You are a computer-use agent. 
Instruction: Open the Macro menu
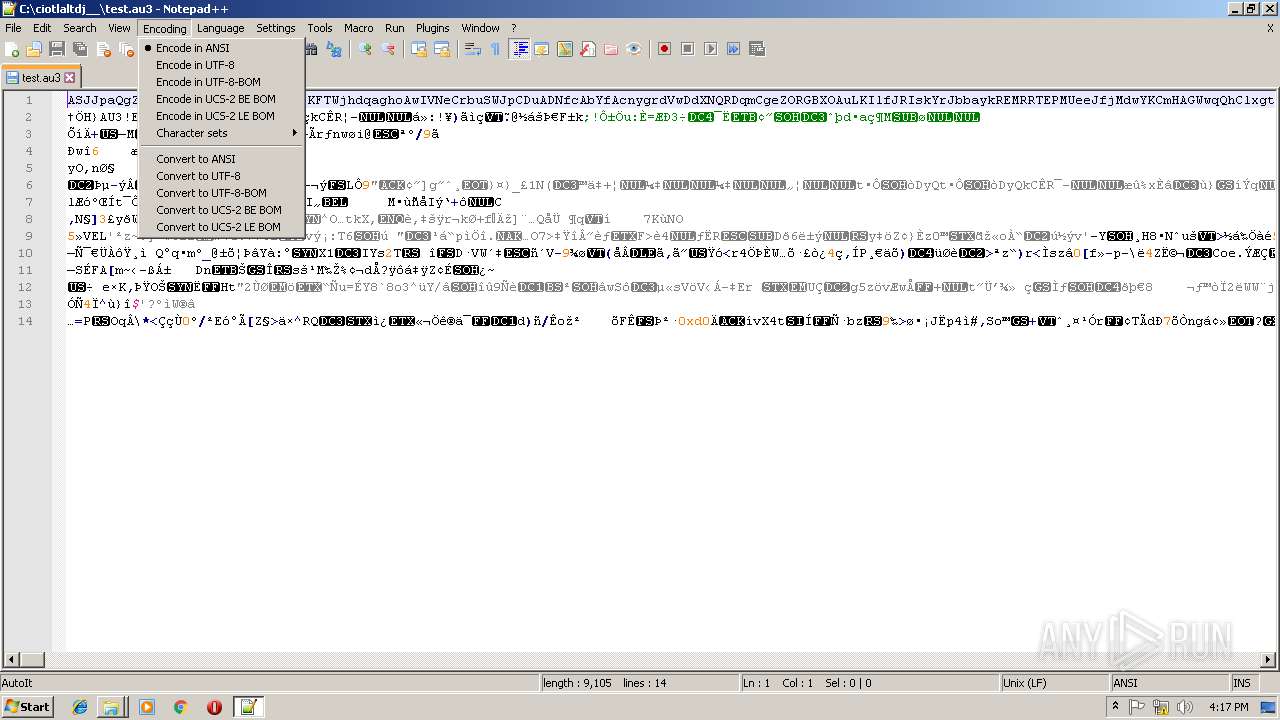[x=359, y=28]
